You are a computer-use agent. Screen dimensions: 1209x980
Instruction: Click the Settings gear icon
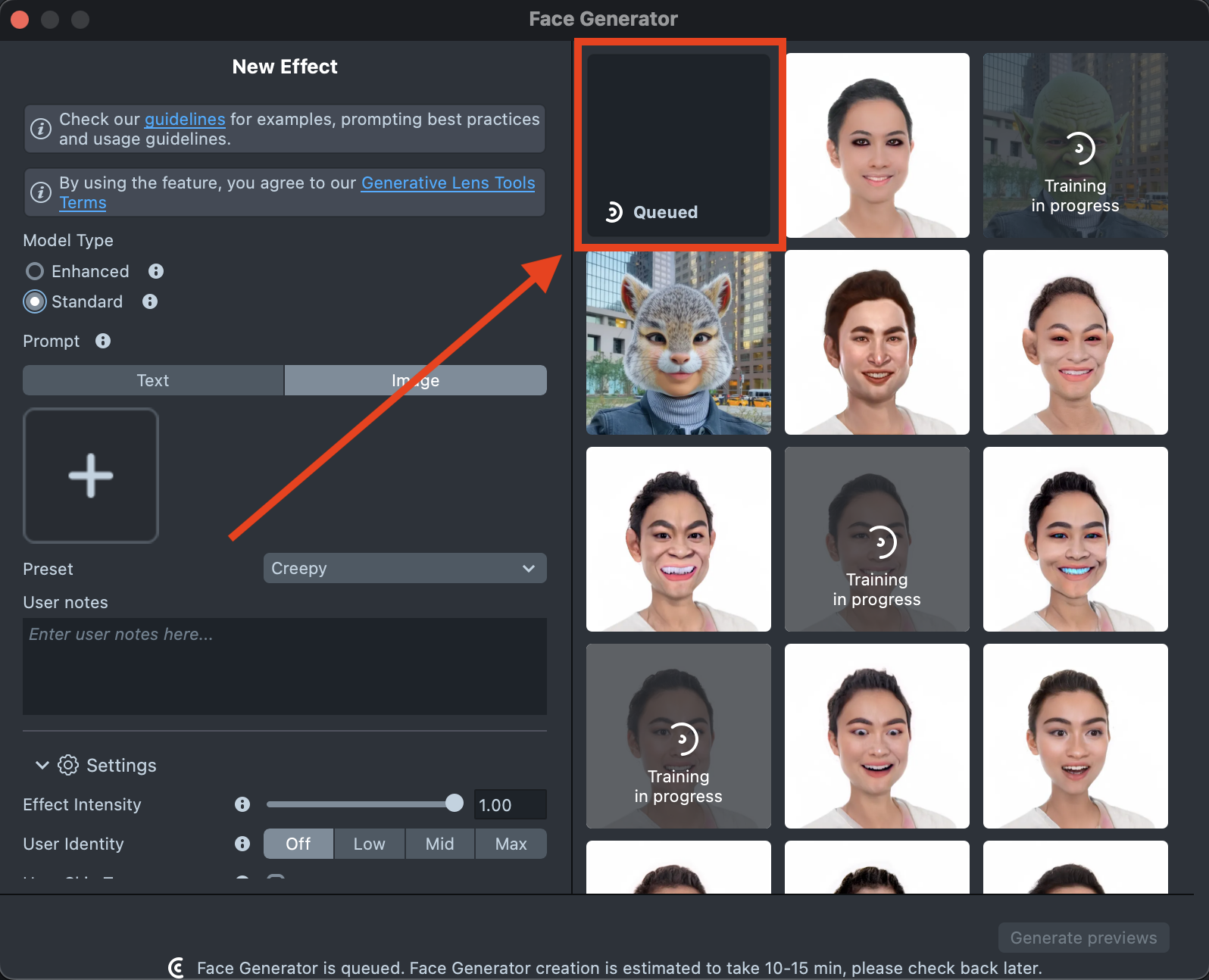pyautogui.click(x=68, y=765)
